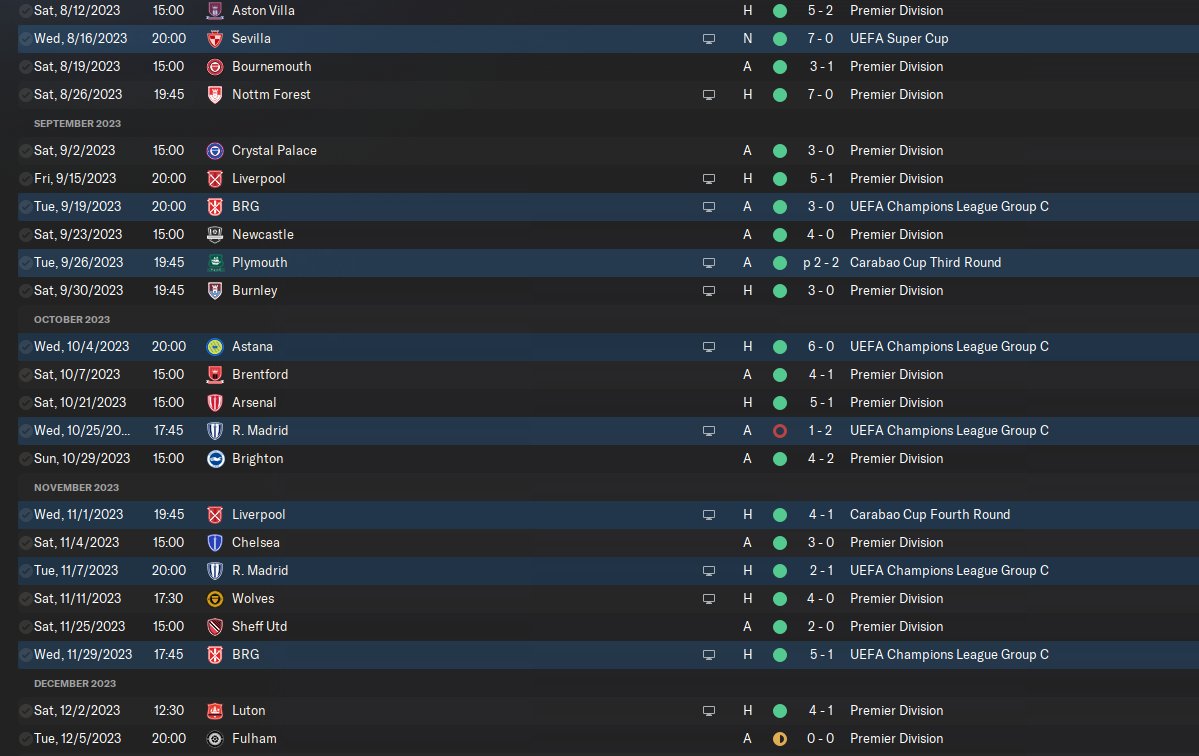The image size is (1199, 756).
Task: Click the green win dot for Arsenal match
Action: (x=780, y=403)
